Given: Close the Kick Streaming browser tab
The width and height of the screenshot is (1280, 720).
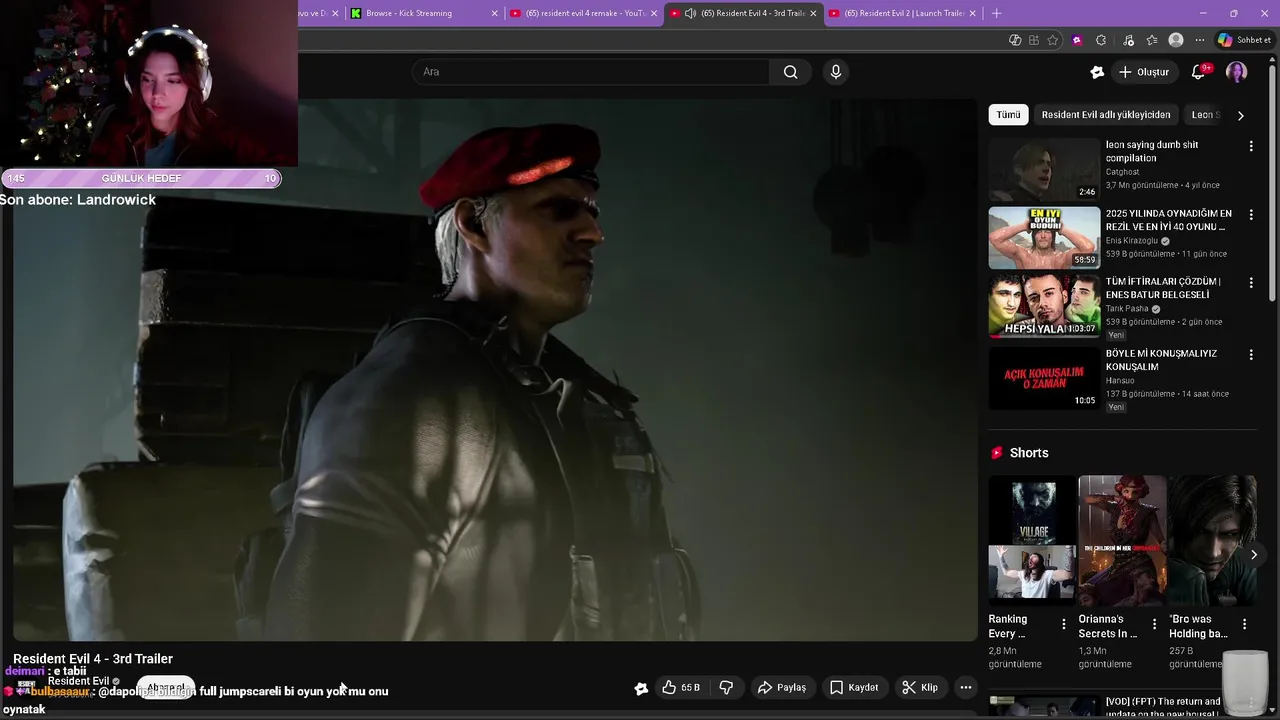Looking at the screenshot, I should 494,13.
